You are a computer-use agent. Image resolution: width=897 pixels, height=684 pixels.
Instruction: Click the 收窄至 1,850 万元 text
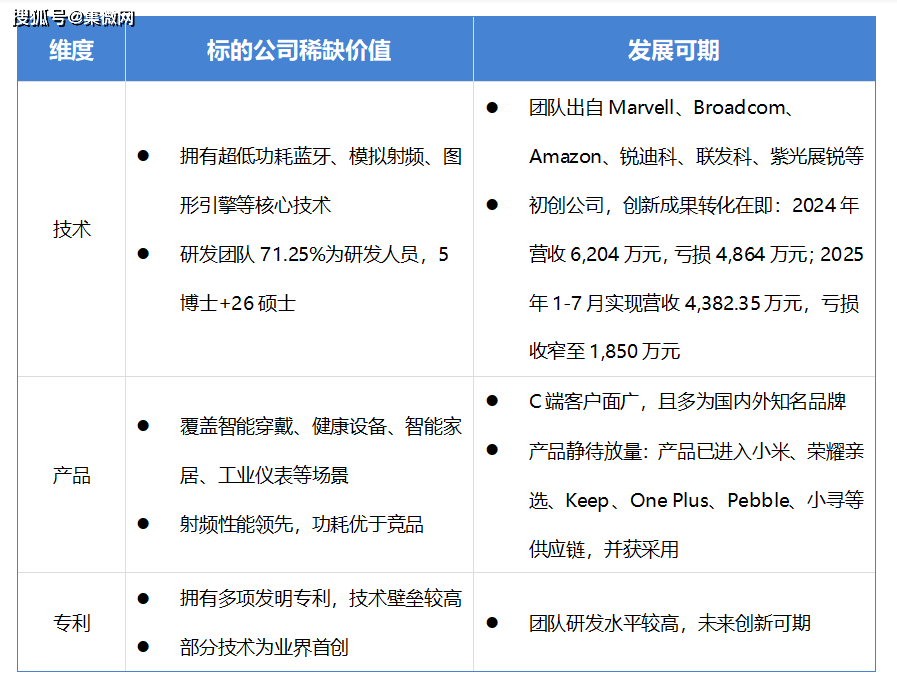pos(604,352)
